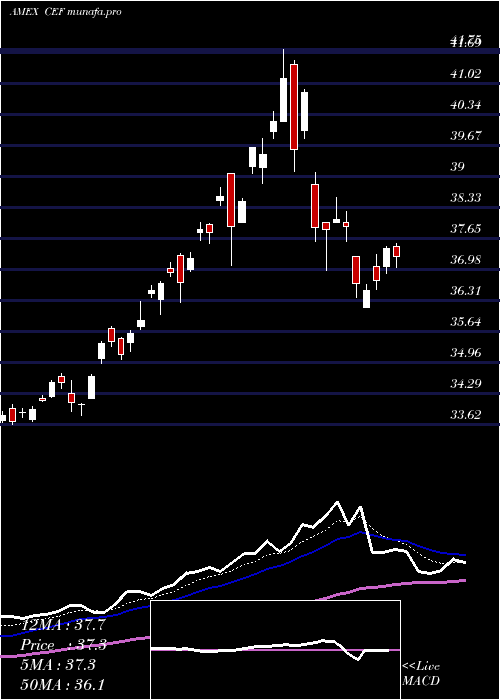Click the MACD inset panel chart
The image size is (500, 700).
pyautogui.click(x=275, y=650)
